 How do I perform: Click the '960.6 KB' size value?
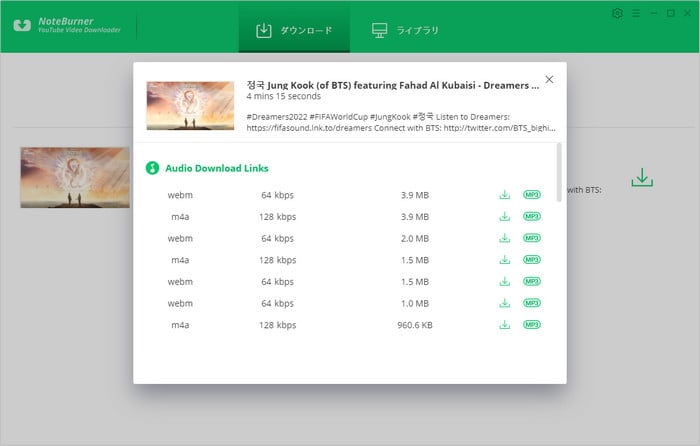[415, 325]
